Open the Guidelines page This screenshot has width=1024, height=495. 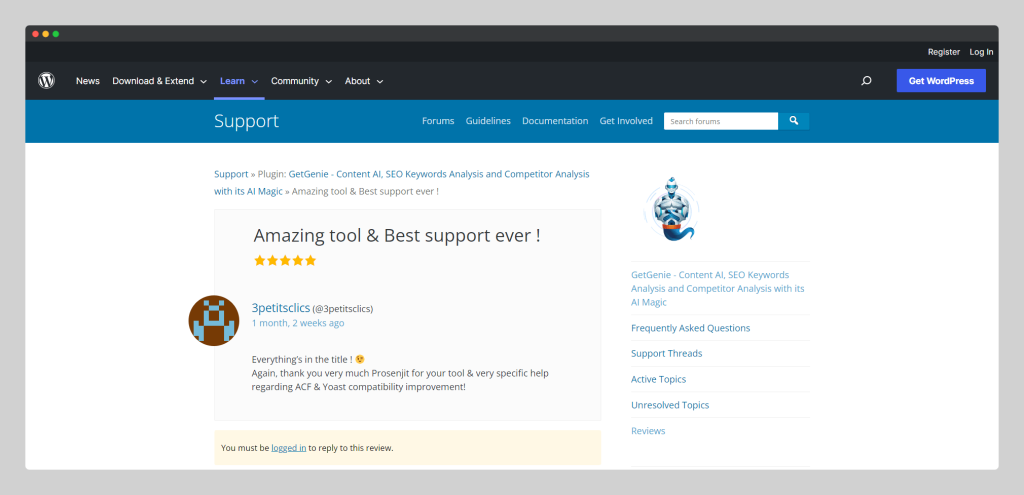point(488,121)
